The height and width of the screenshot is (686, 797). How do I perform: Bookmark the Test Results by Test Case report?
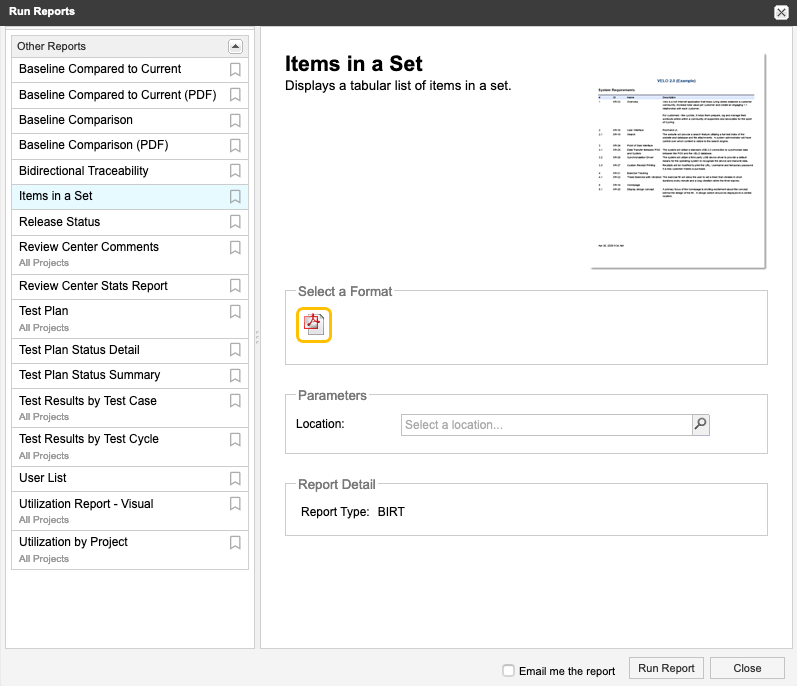pyautogui.click(x=235, y=401)
